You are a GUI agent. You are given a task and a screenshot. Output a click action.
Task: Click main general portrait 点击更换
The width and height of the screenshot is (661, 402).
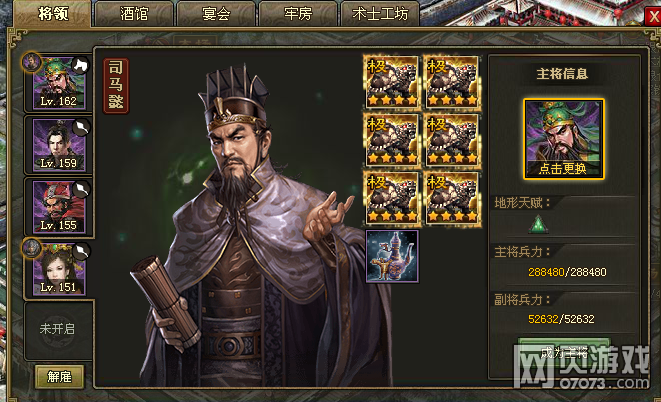[564, 139]
